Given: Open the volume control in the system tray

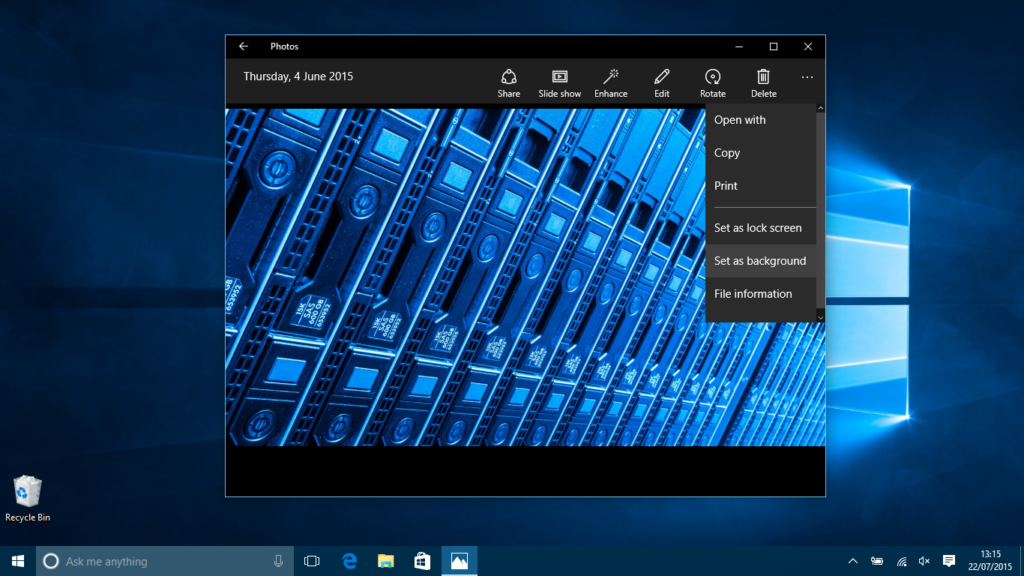Looking at the screenshot, I should (x=922, y=561).
